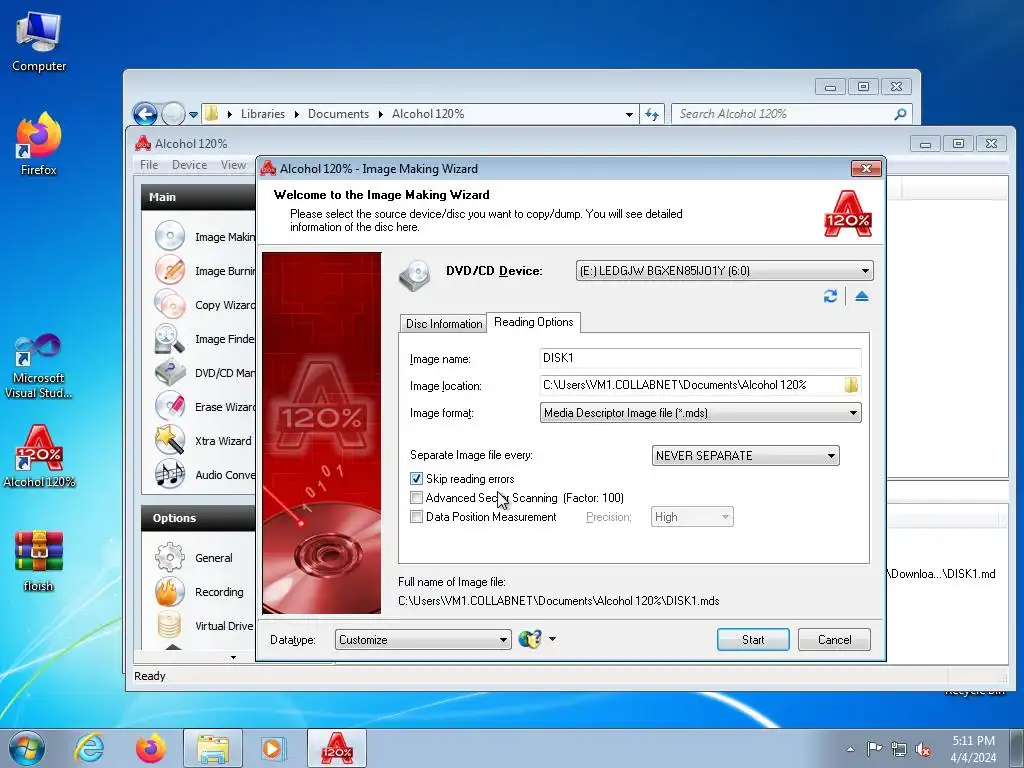
Task: Open Firefox desktop shortcut
Action: click(39, 144)
